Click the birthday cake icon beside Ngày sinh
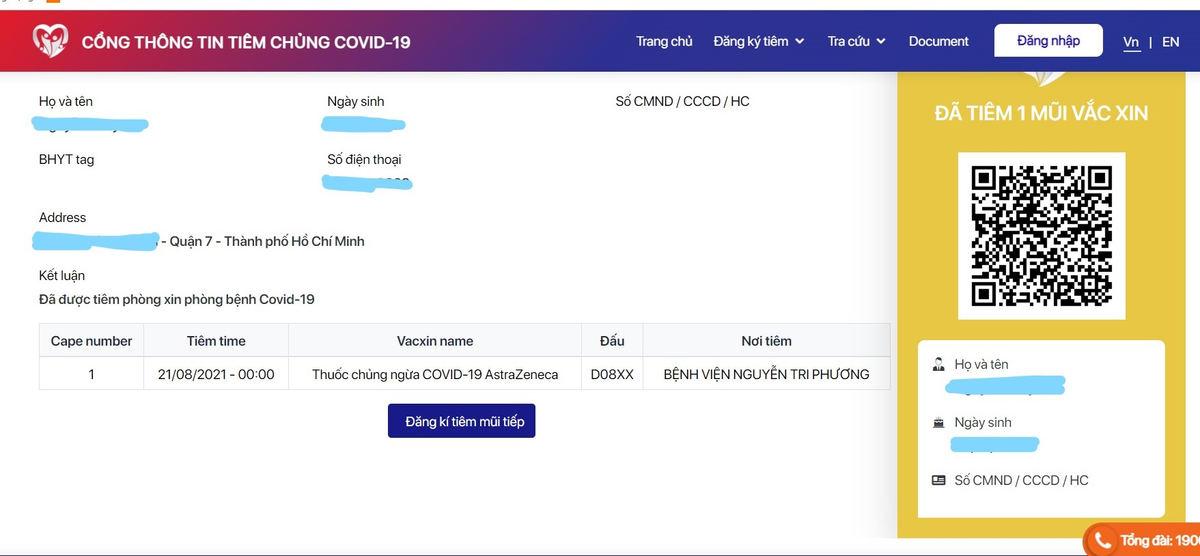 938,423
